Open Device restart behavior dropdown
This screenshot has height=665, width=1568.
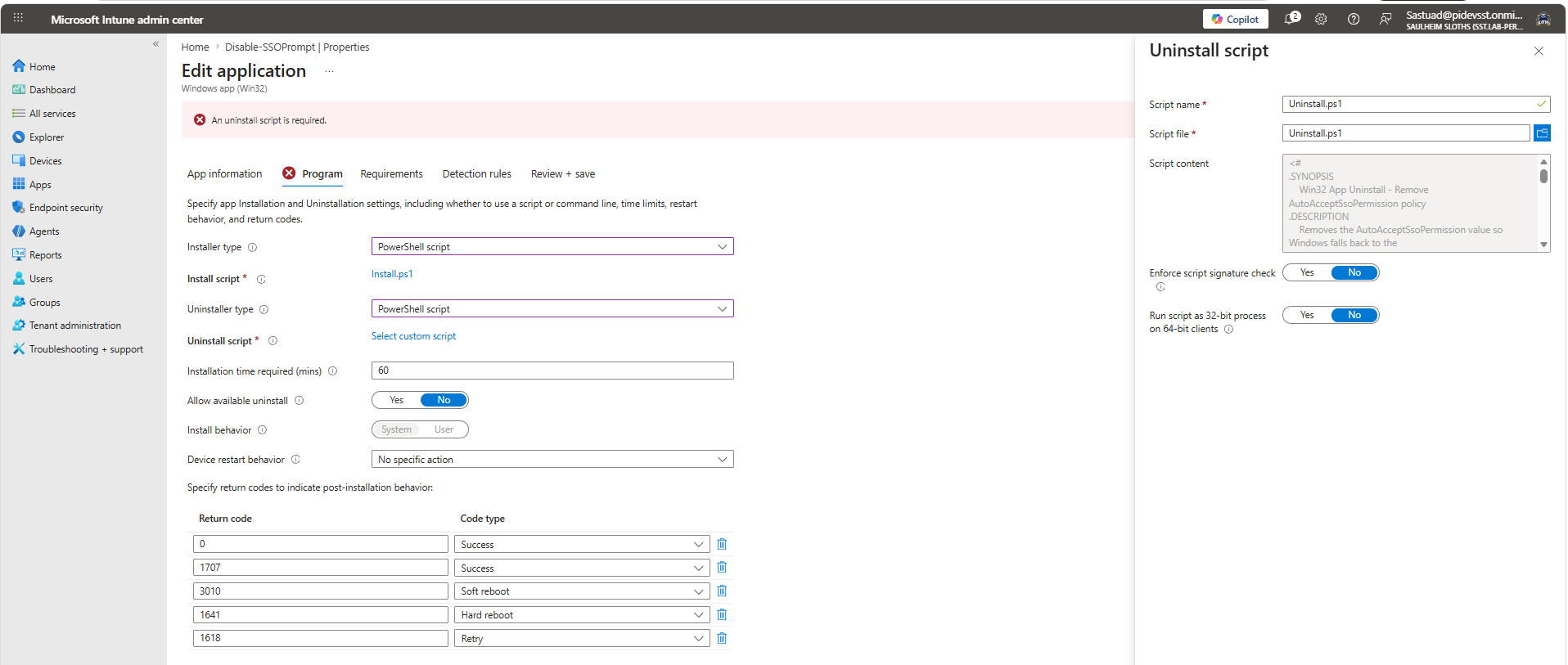tap(552, 459)
